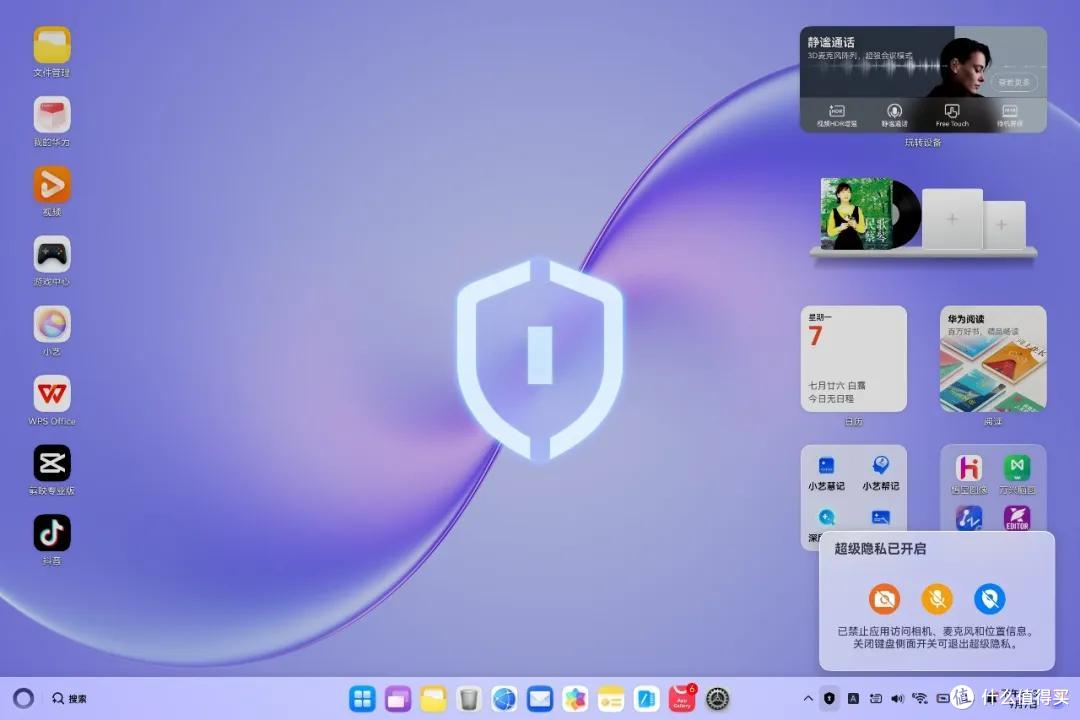Open 游戏中心 gamepad icon on desktop
Viewport: 1080px width, 720px height.
tap(52, 254)
